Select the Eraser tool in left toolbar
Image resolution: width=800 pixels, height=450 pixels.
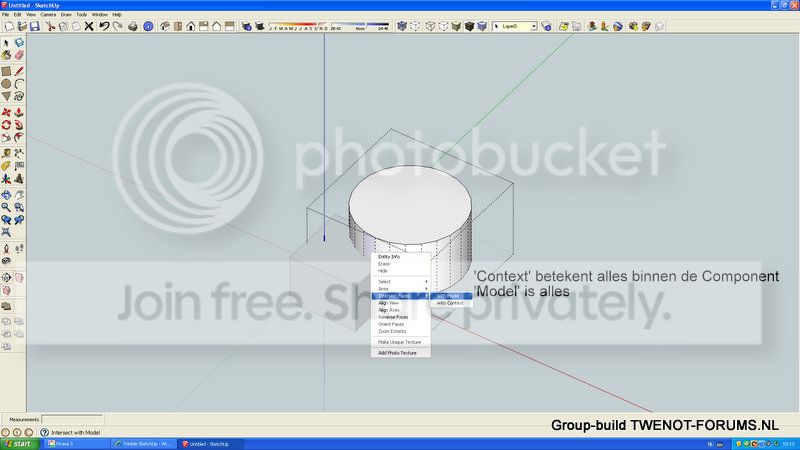point(19,55)
